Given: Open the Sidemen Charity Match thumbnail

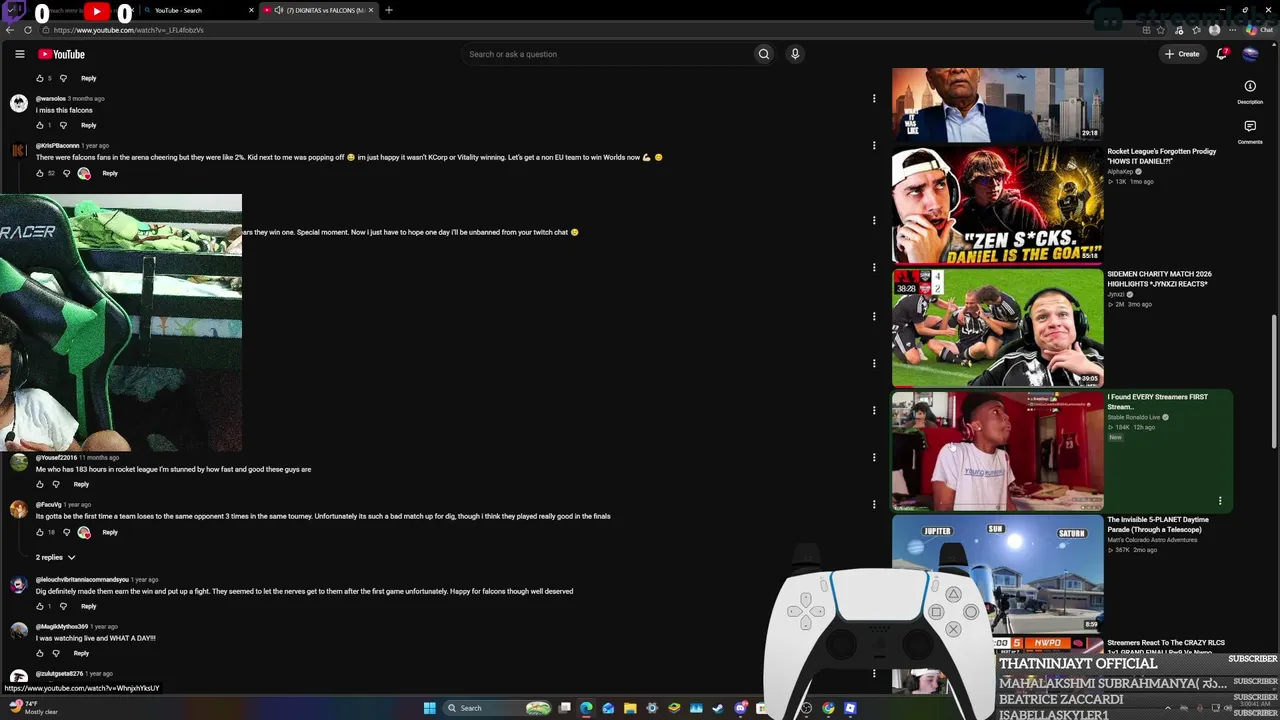Looking at the screenshot, I should 998,328.
